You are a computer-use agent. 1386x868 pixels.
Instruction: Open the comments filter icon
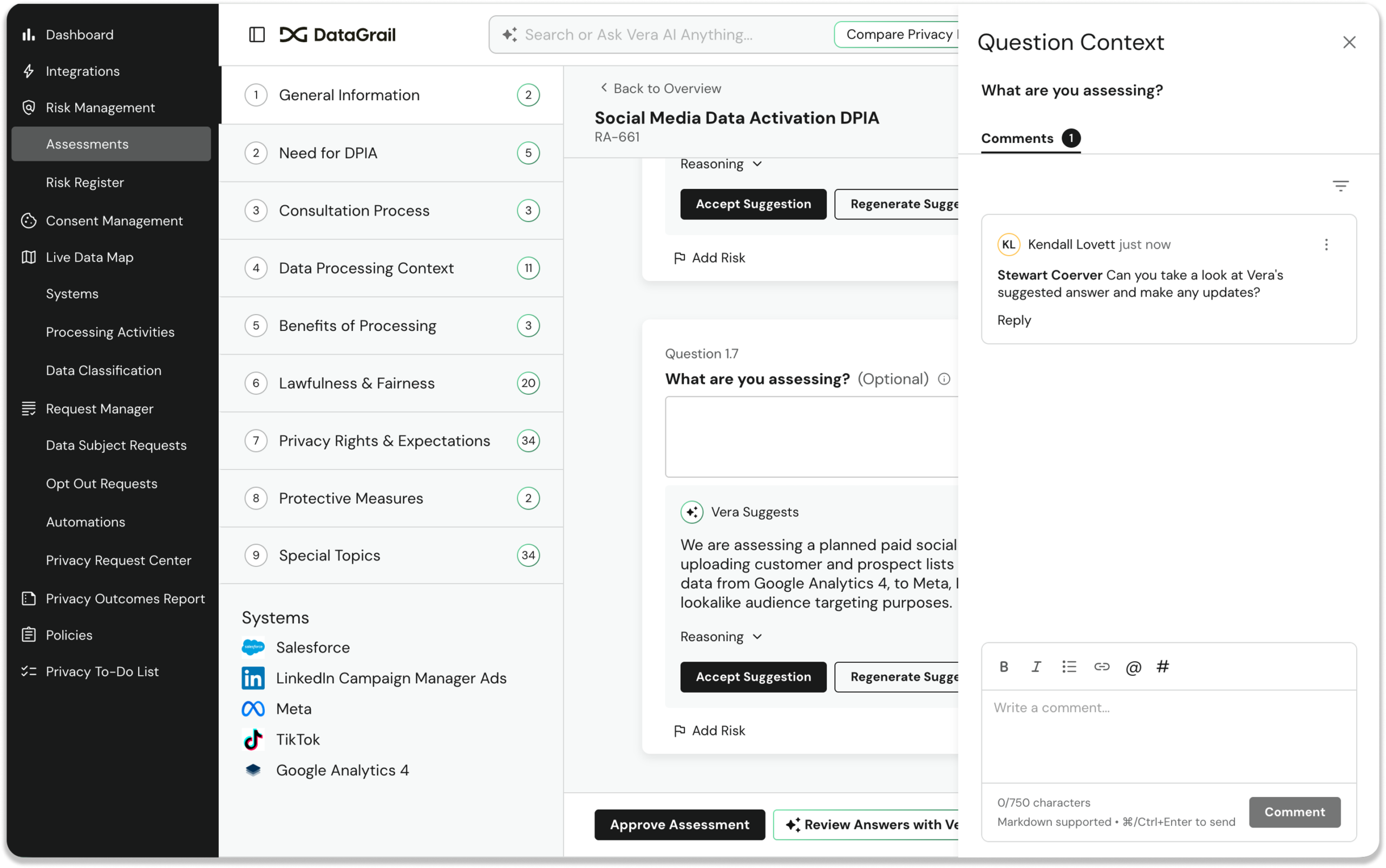tap(1340, 185)
